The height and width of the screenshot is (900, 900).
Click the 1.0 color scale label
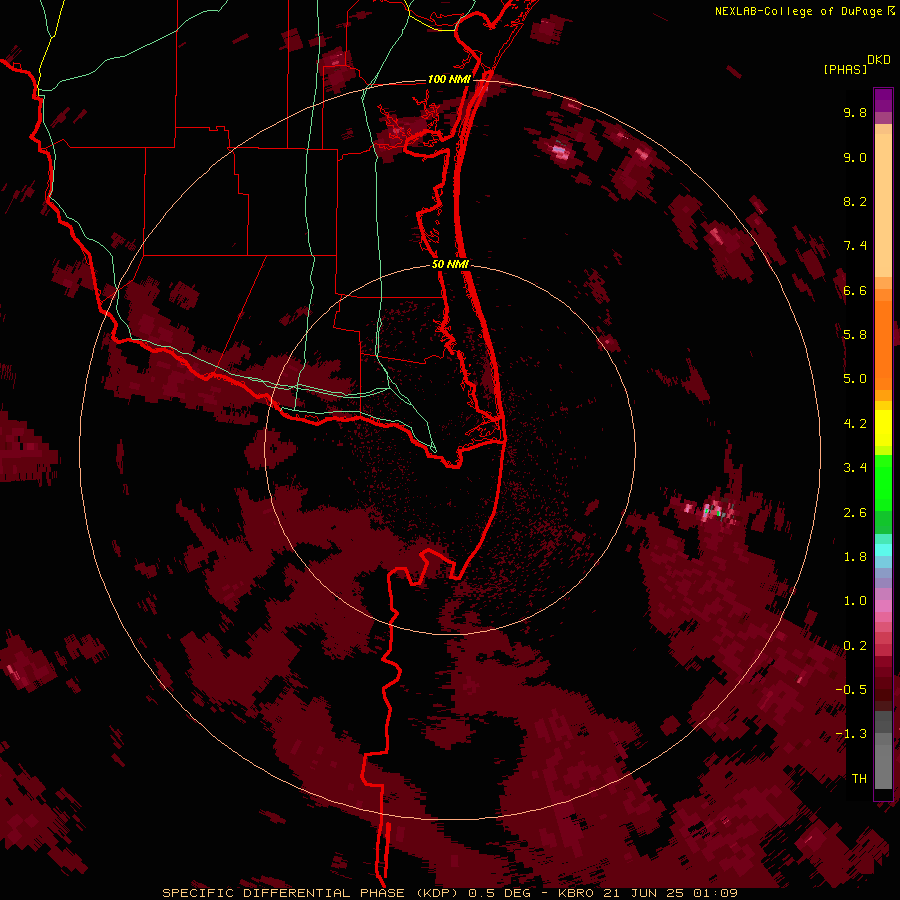tap(855, 601)
